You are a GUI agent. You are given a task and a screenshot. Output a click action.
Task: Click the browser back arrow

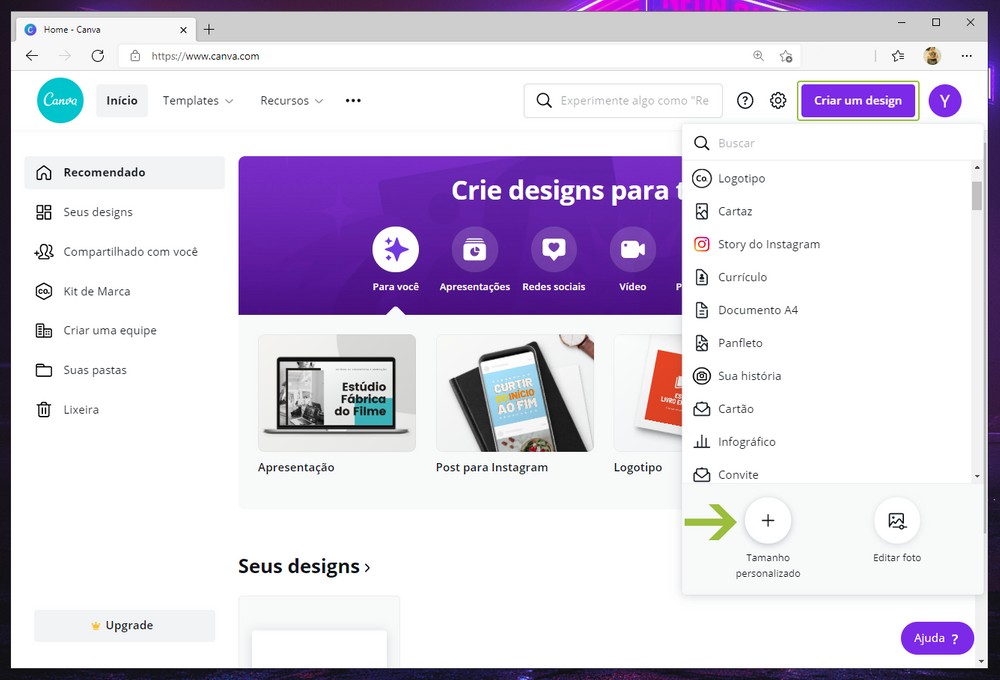(32, 55)
